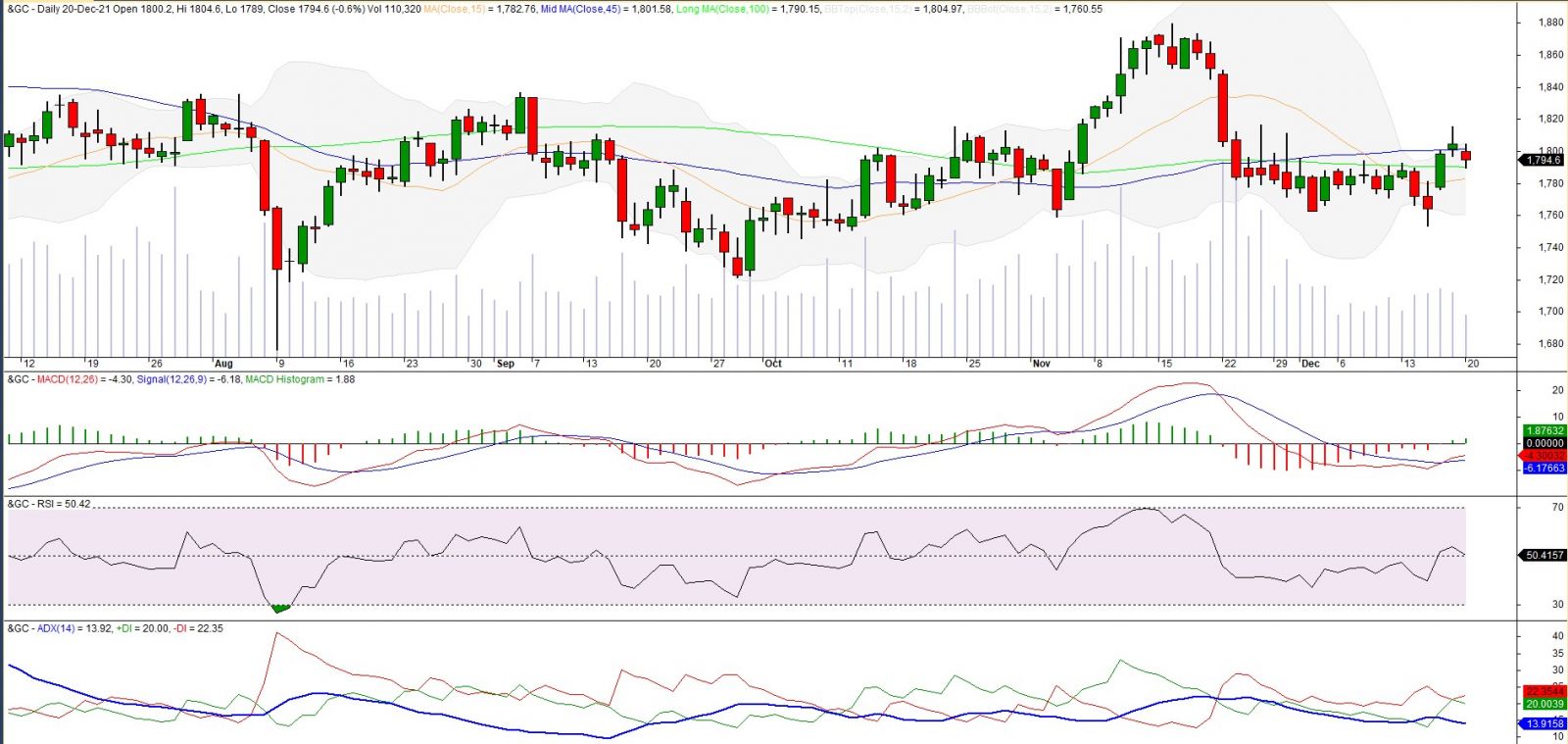
Task: Click the 27 date label before Oct
Action: (x=719, y=364)
